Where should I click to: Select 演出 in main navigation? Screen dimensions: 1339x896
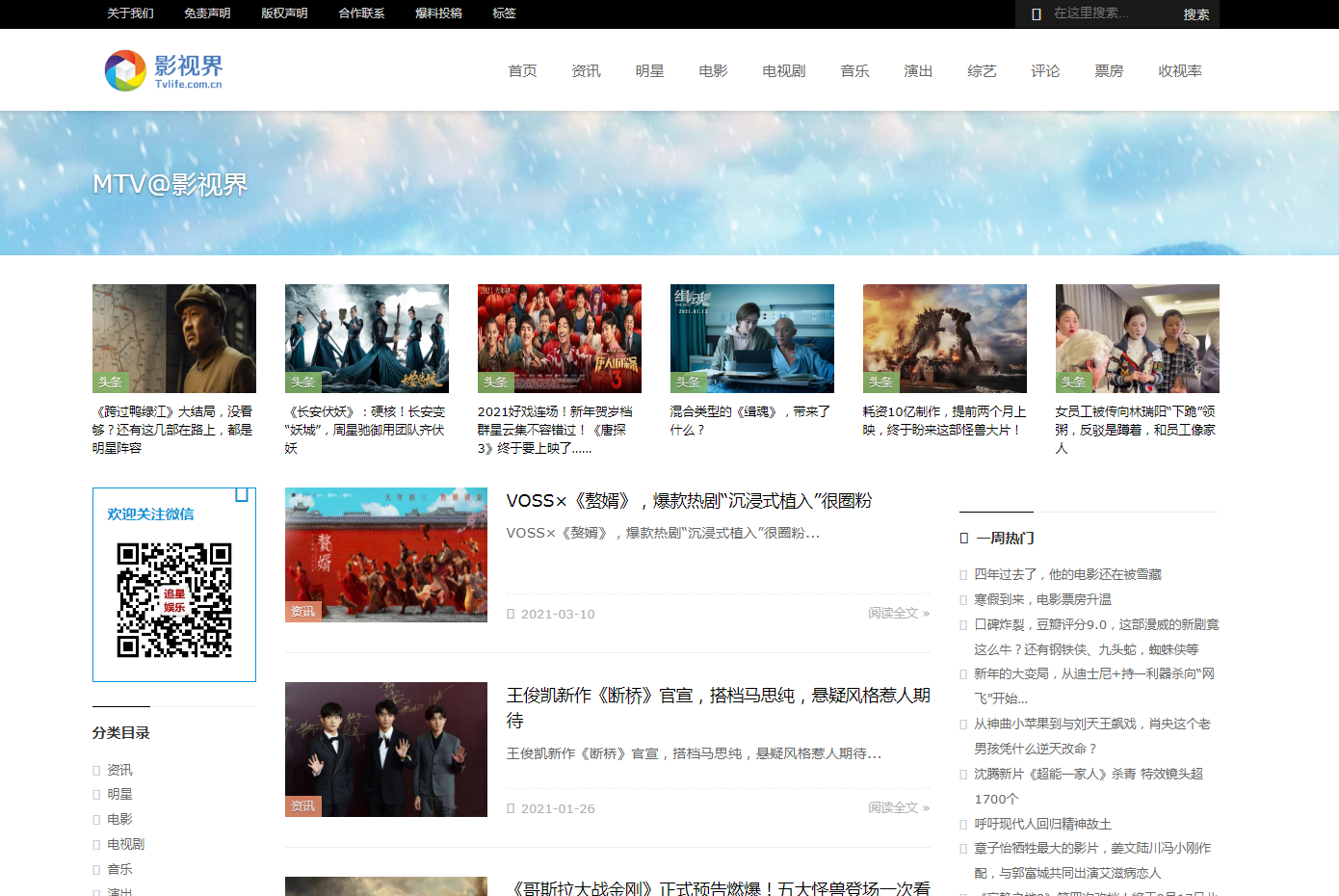(919, 71)
